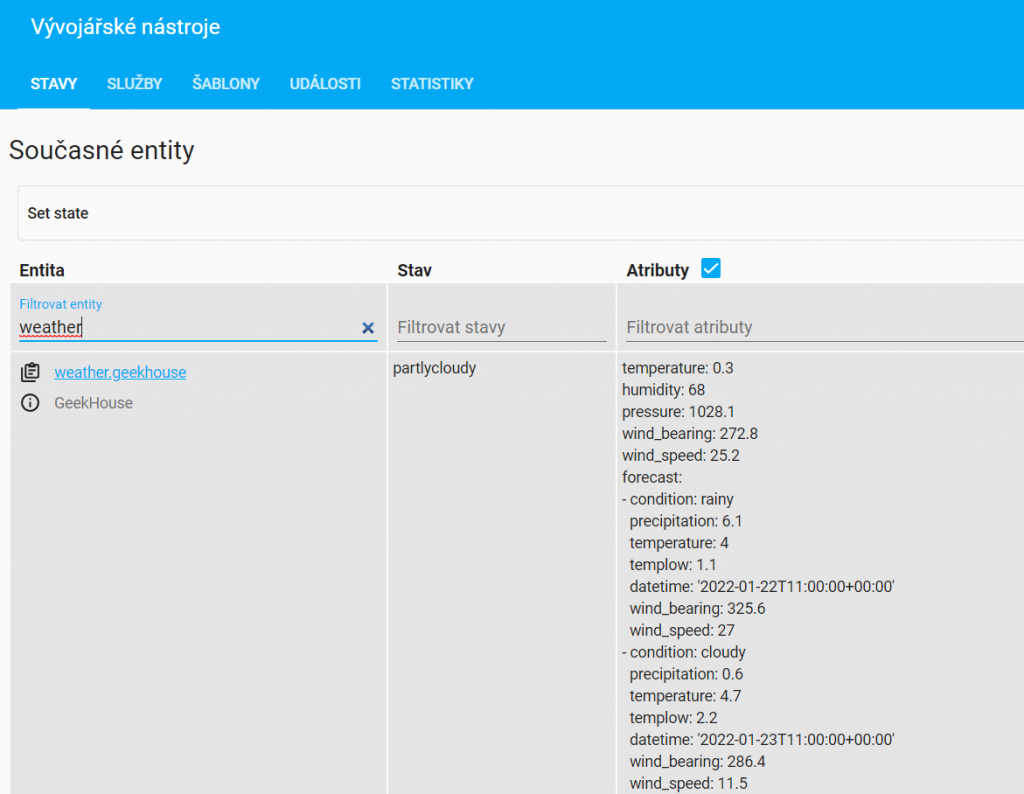Click the Vývojářské nástroje page title
Image resolution: width=1024 pixels, height=794 pixels.
pos(125,27)
